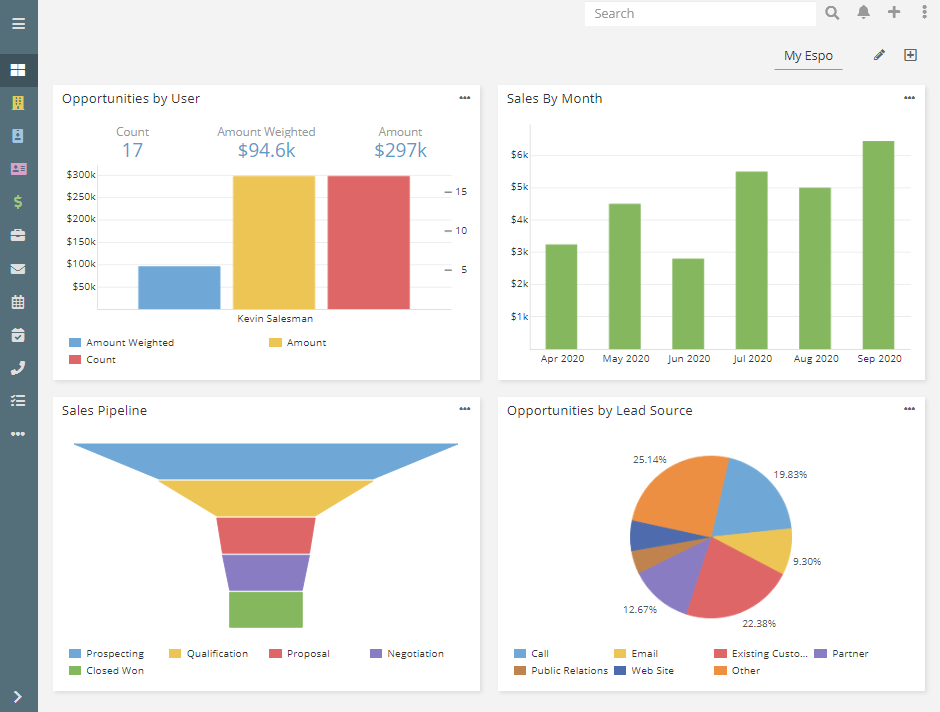Click the Apr 2020 green bar
940x712 pixels.
point(561,297)
